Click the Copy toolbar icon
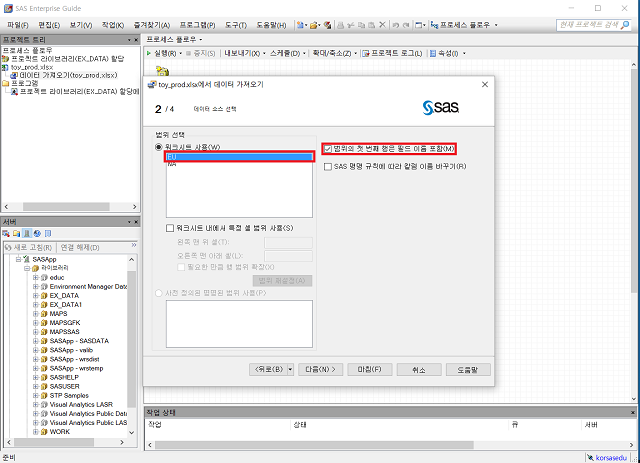This screenshot has height=463, width=640. click(x=361, y=25)
